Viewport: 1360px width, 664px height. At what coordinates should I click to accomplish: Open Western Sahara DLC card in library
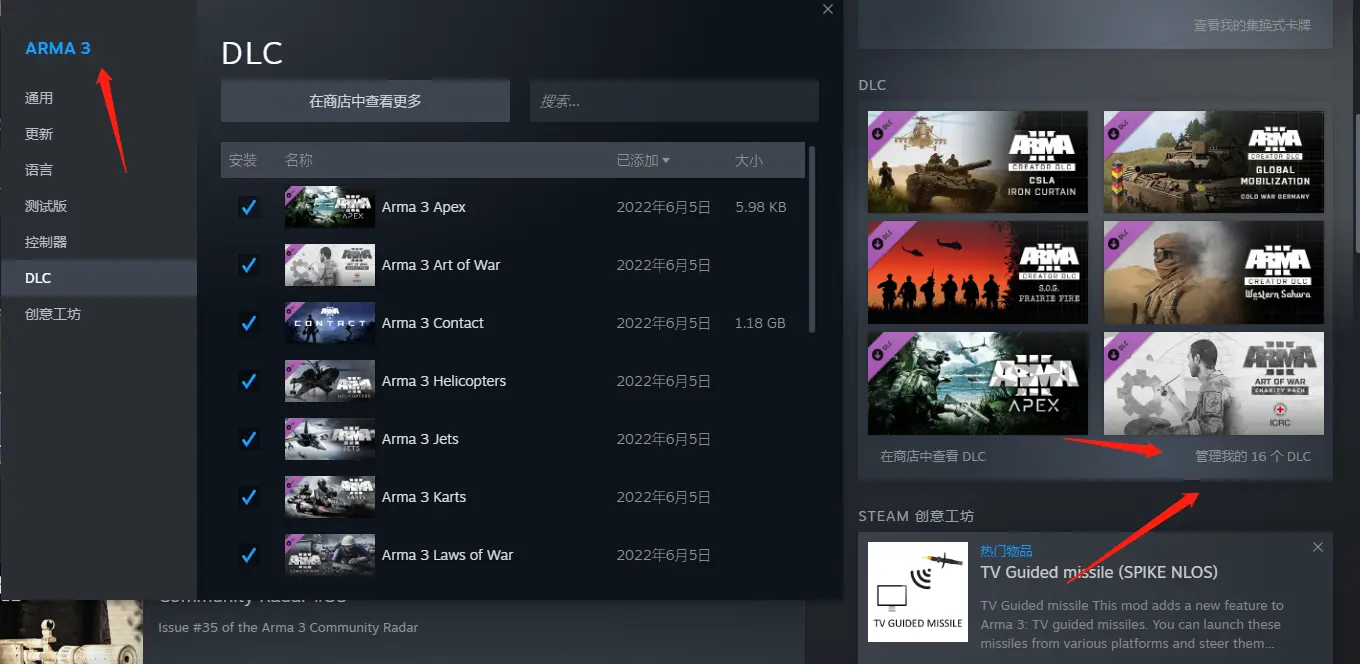[x=1214, y=272]
